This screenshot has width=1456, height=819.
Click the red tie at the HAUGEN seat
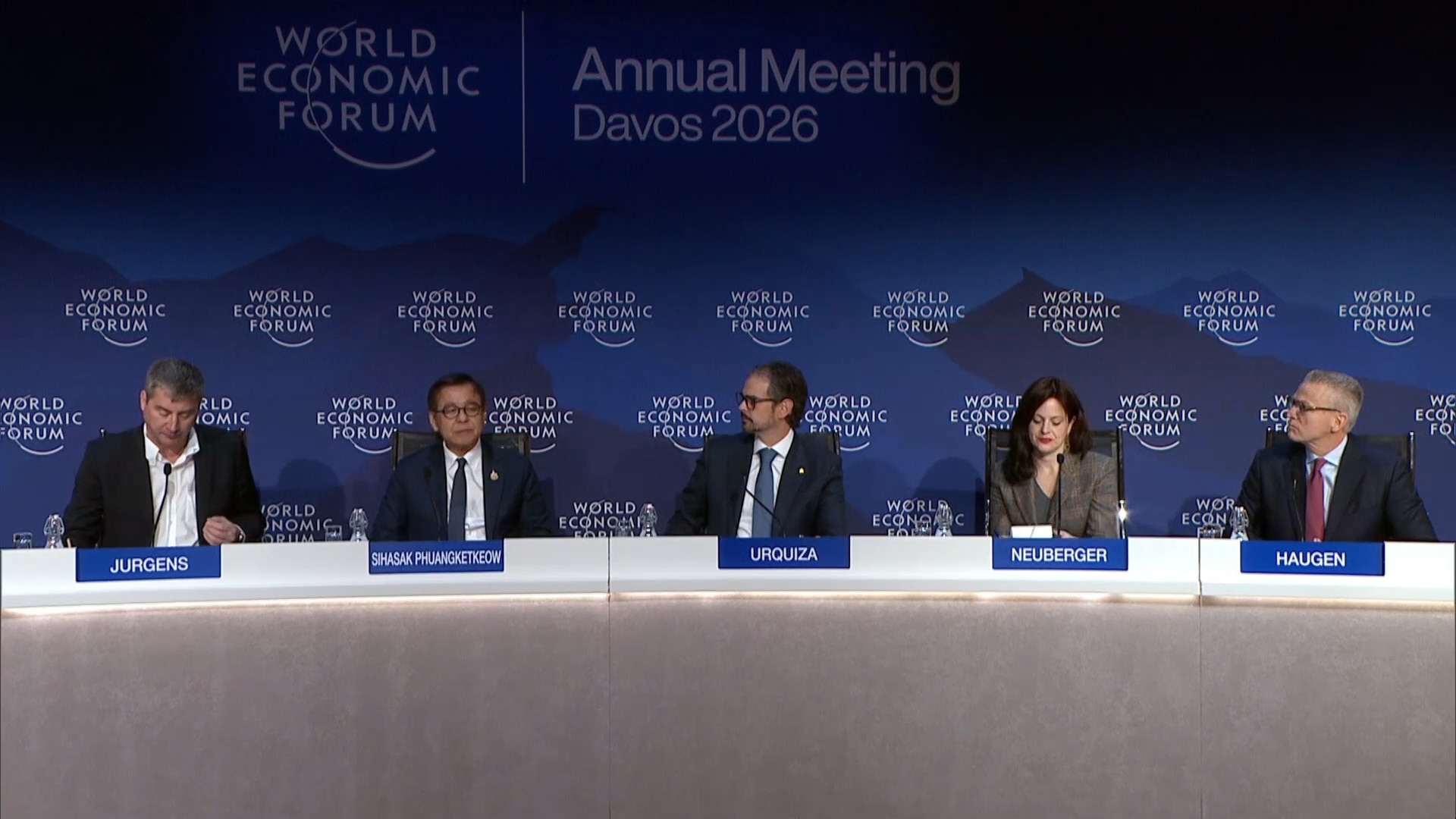point(1314,500)
